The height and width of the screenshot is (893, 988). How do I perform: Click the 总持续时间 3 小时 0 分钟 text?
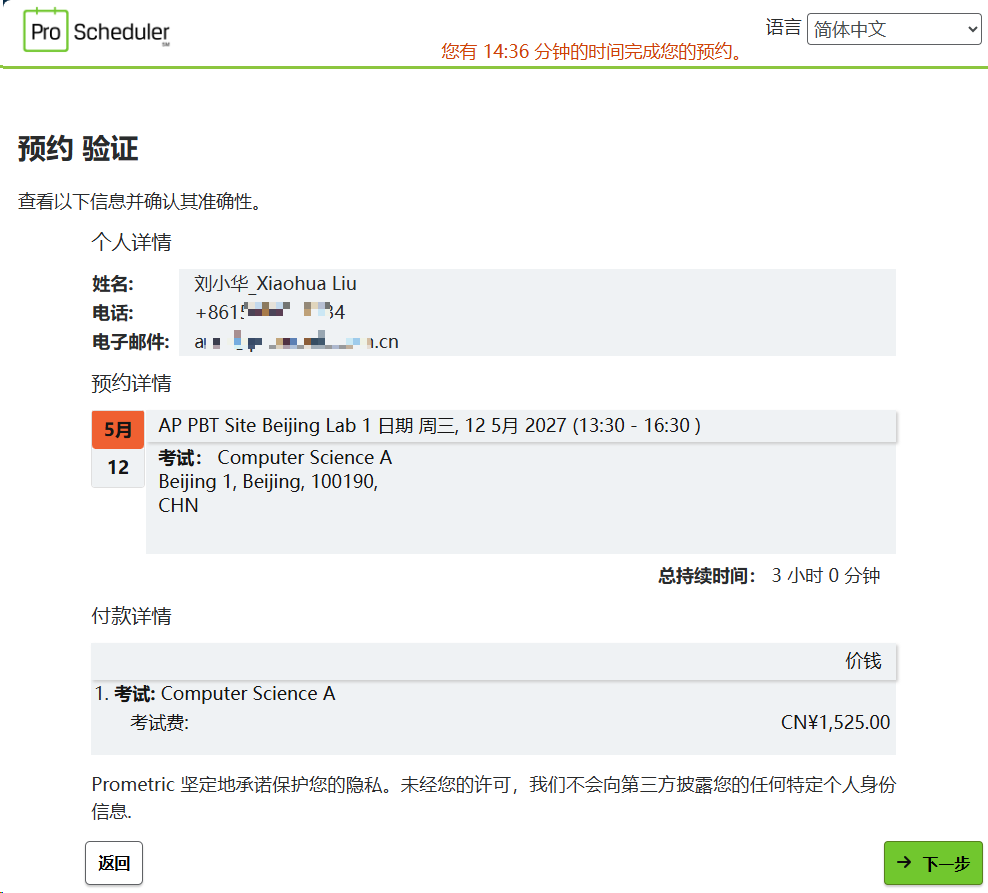click(x=769, y=575)
